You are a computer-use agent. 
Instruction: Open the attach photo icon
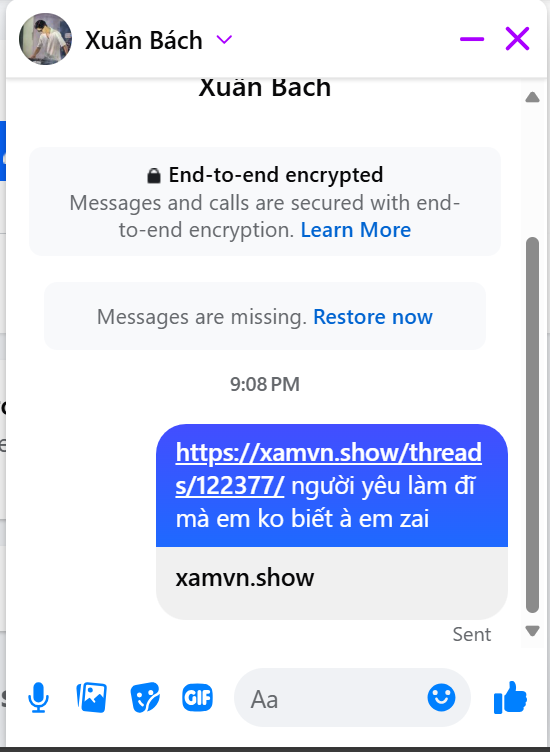(92, 697)
